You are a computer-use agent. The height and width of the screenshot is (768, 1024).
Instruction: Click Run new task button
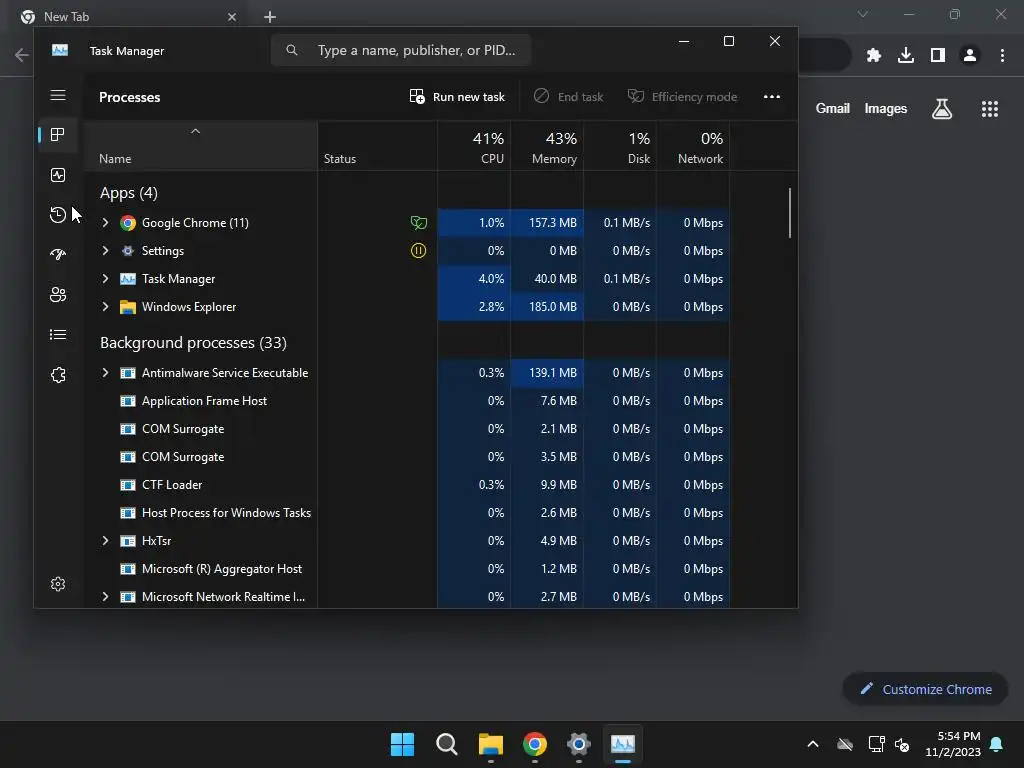point(457,97)
